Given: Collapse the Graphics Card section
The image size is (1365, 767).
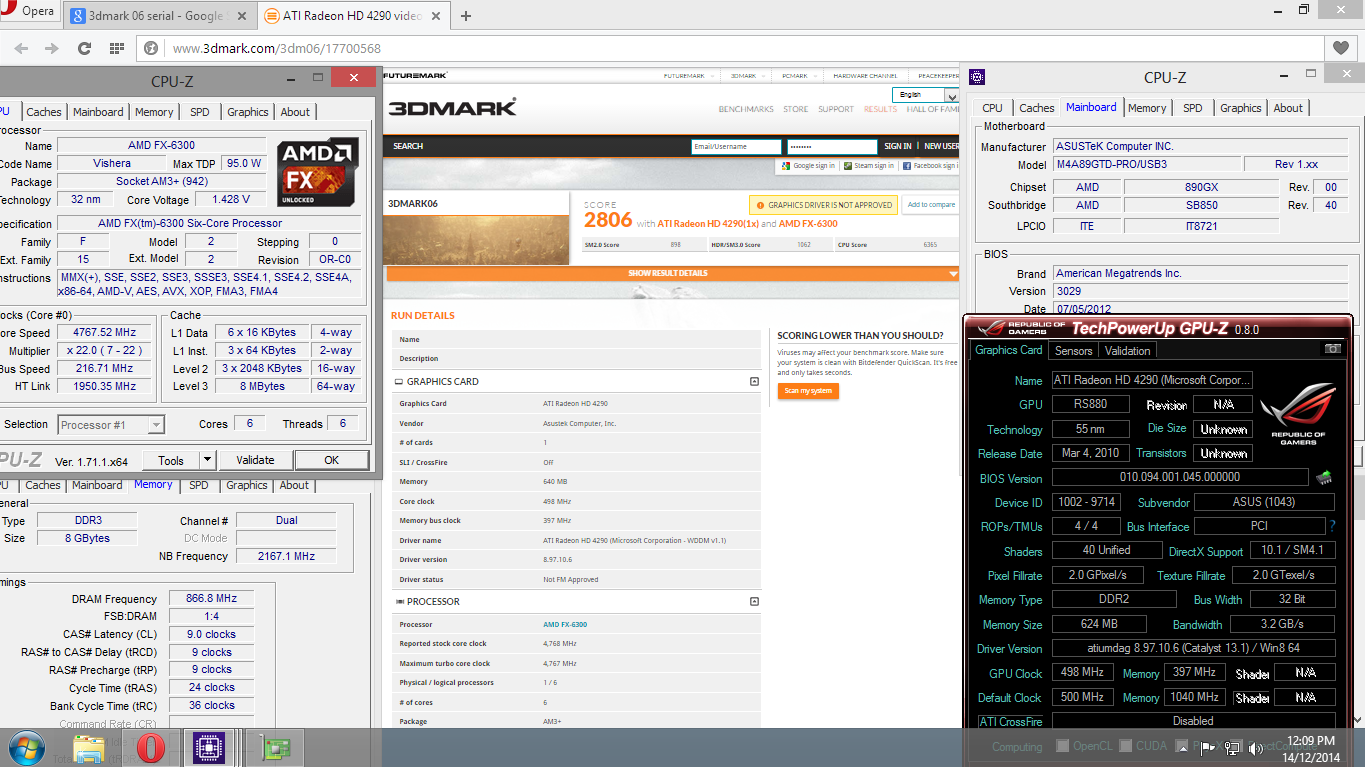Looking at the screenshot, I should [x=754, y=381].
